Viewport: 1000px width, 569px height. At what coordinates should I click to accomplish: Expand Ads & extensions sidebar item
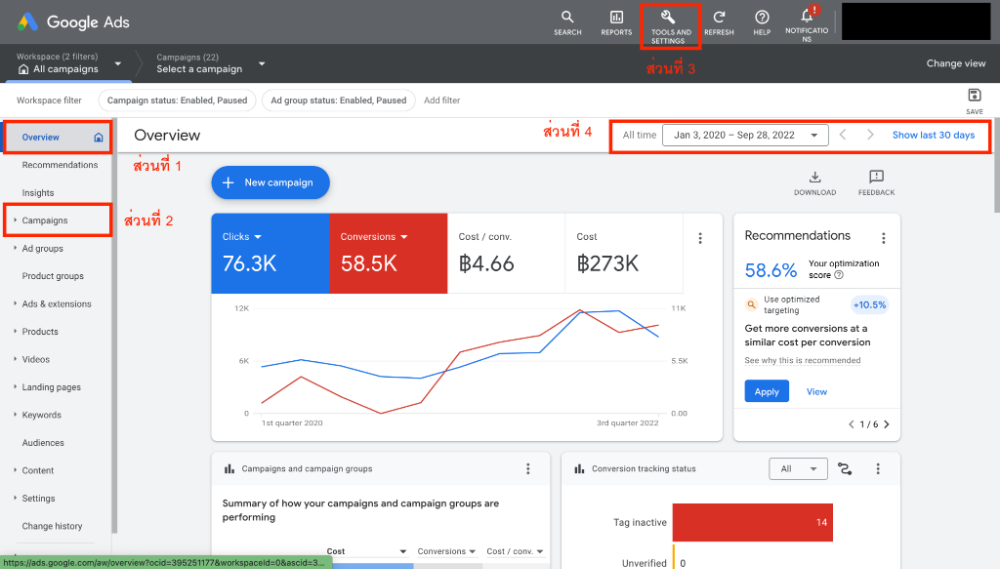(x=15, y=304)
